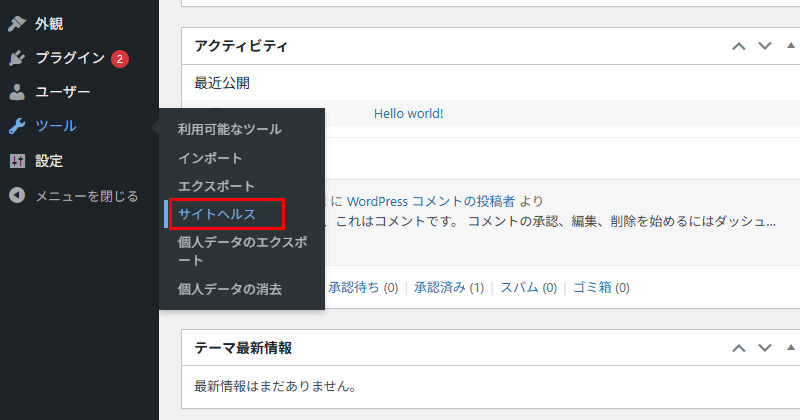Click the red plugin update badge
This screenshot has width=800, height=420.
click(x=119, y=58)
